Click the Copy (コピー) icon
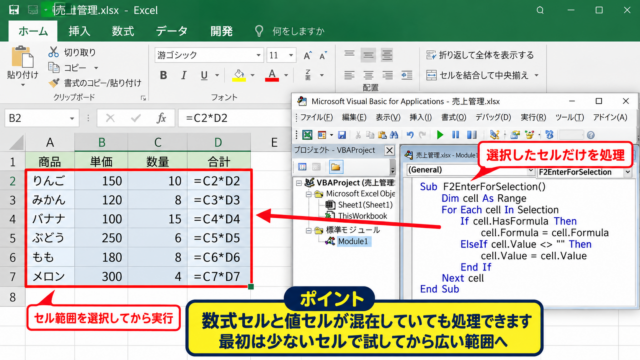 click(53, 67)
